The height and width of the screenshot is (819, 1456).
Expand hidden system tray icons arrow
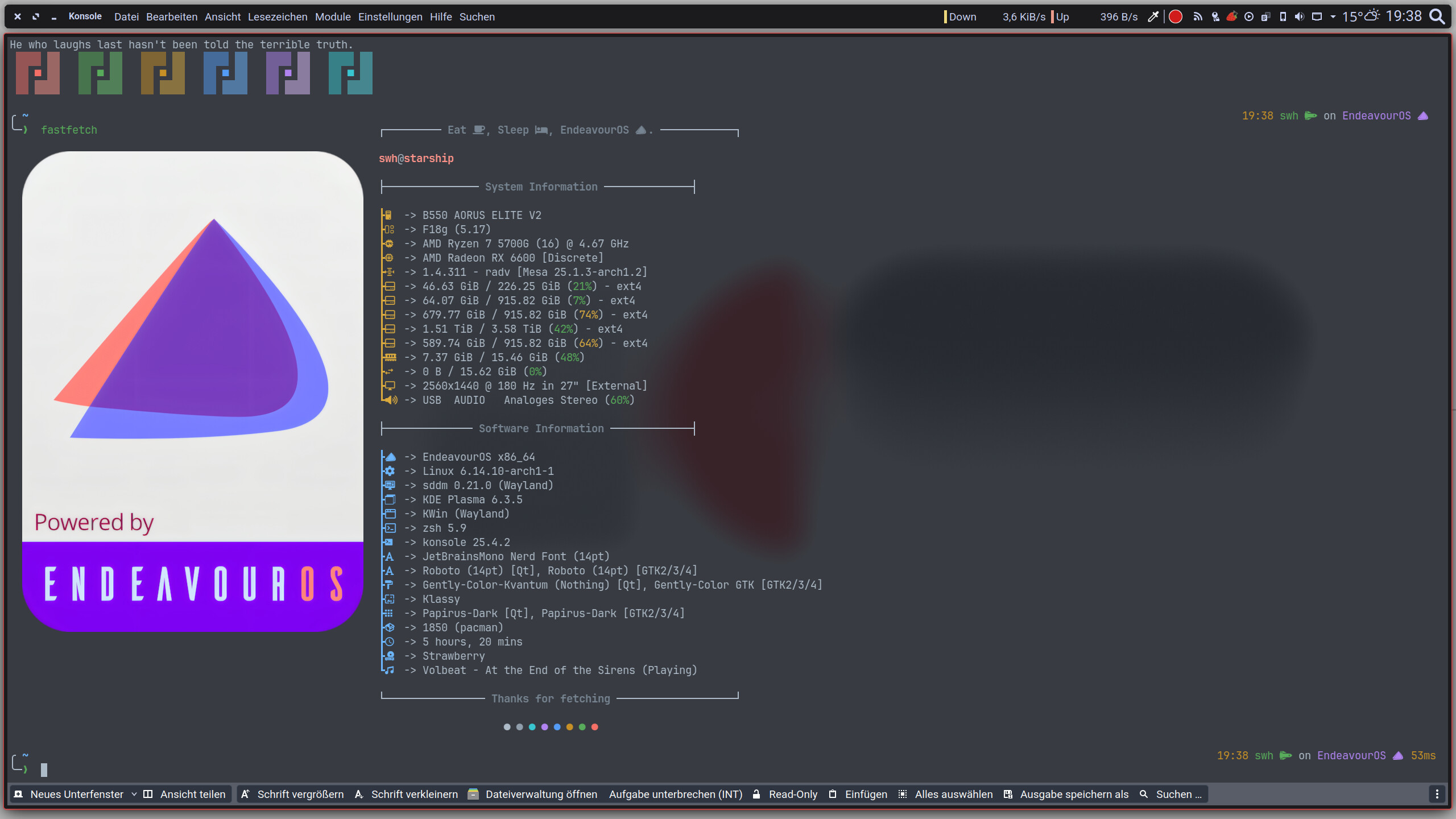pyautogui.click(x=1333, y=16)
